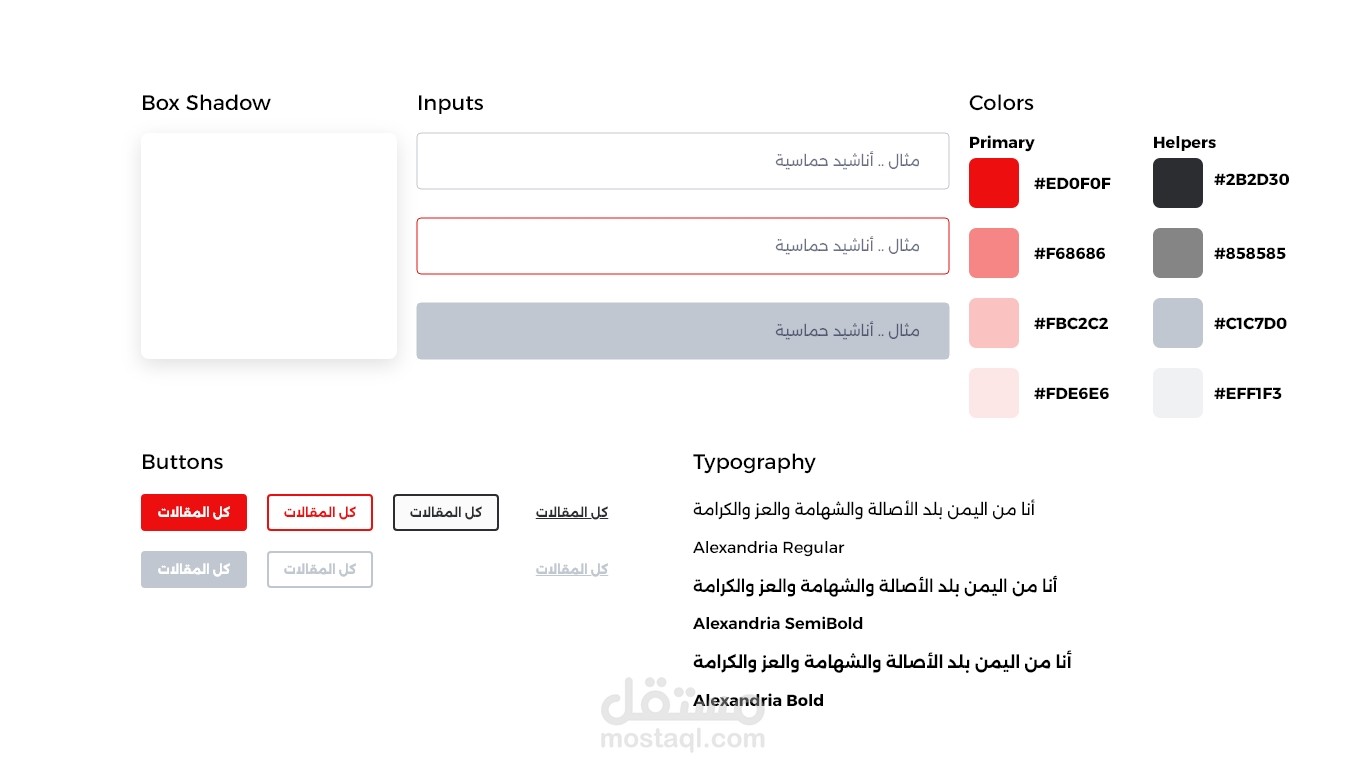Click the Box Shadow sample card
1366x768 pixels.
[269, 246]
